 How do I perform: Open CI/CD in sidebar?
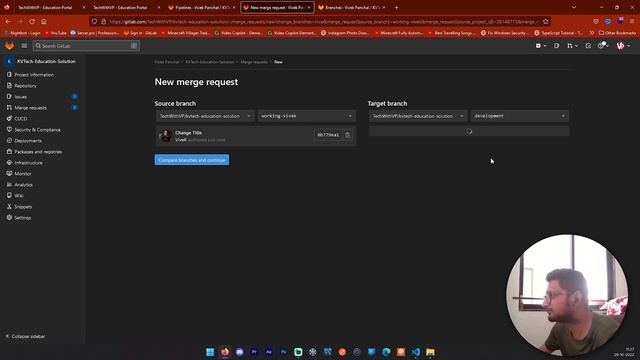(21, 119)
